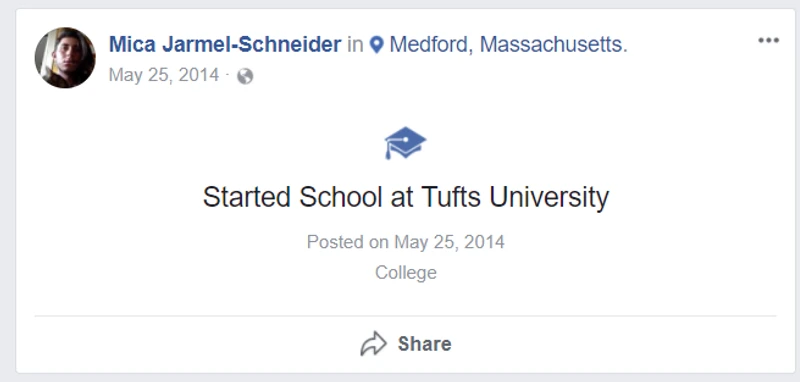Click the word Massachusetts in the location

(x=553, y=45)
